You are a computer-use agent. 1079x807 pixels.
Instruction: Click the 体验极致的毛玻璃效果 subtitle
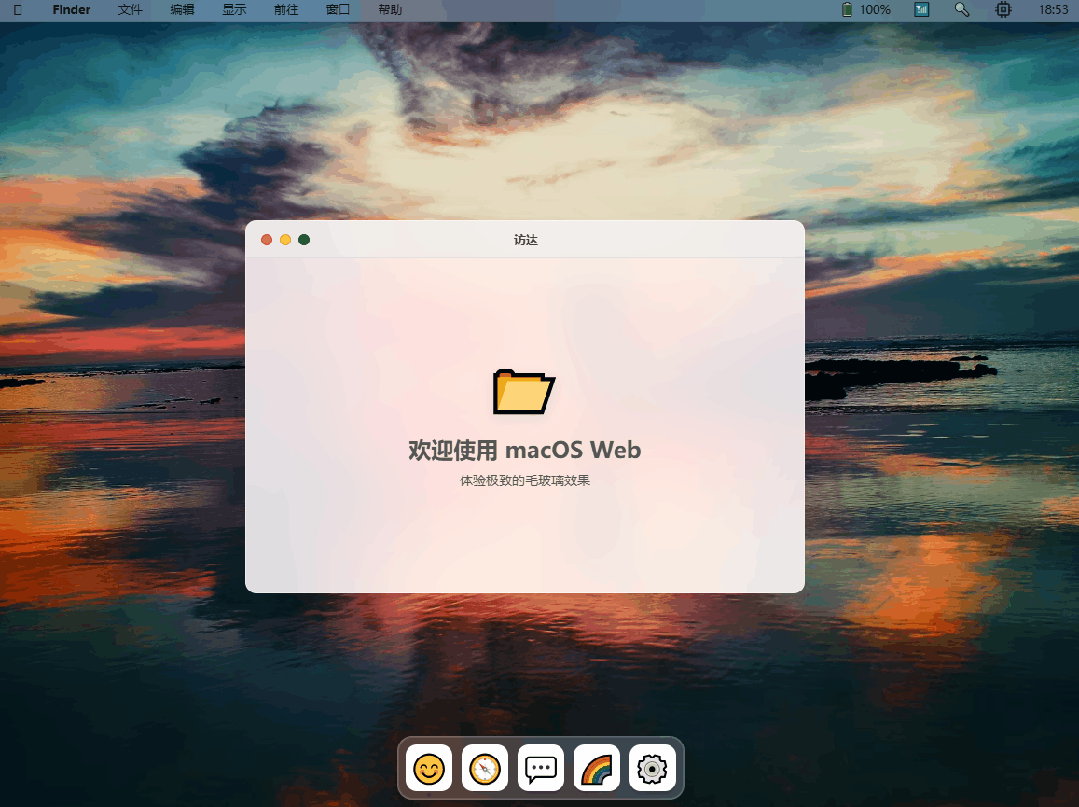pos(524,480)
